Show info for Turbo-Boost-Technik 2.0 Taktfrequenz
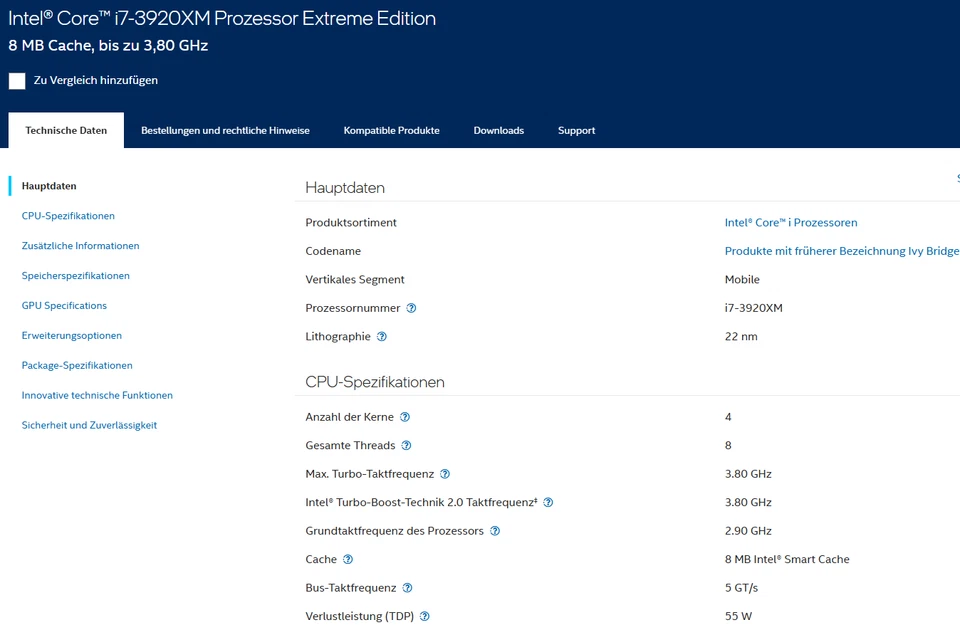 pos(548,503)
